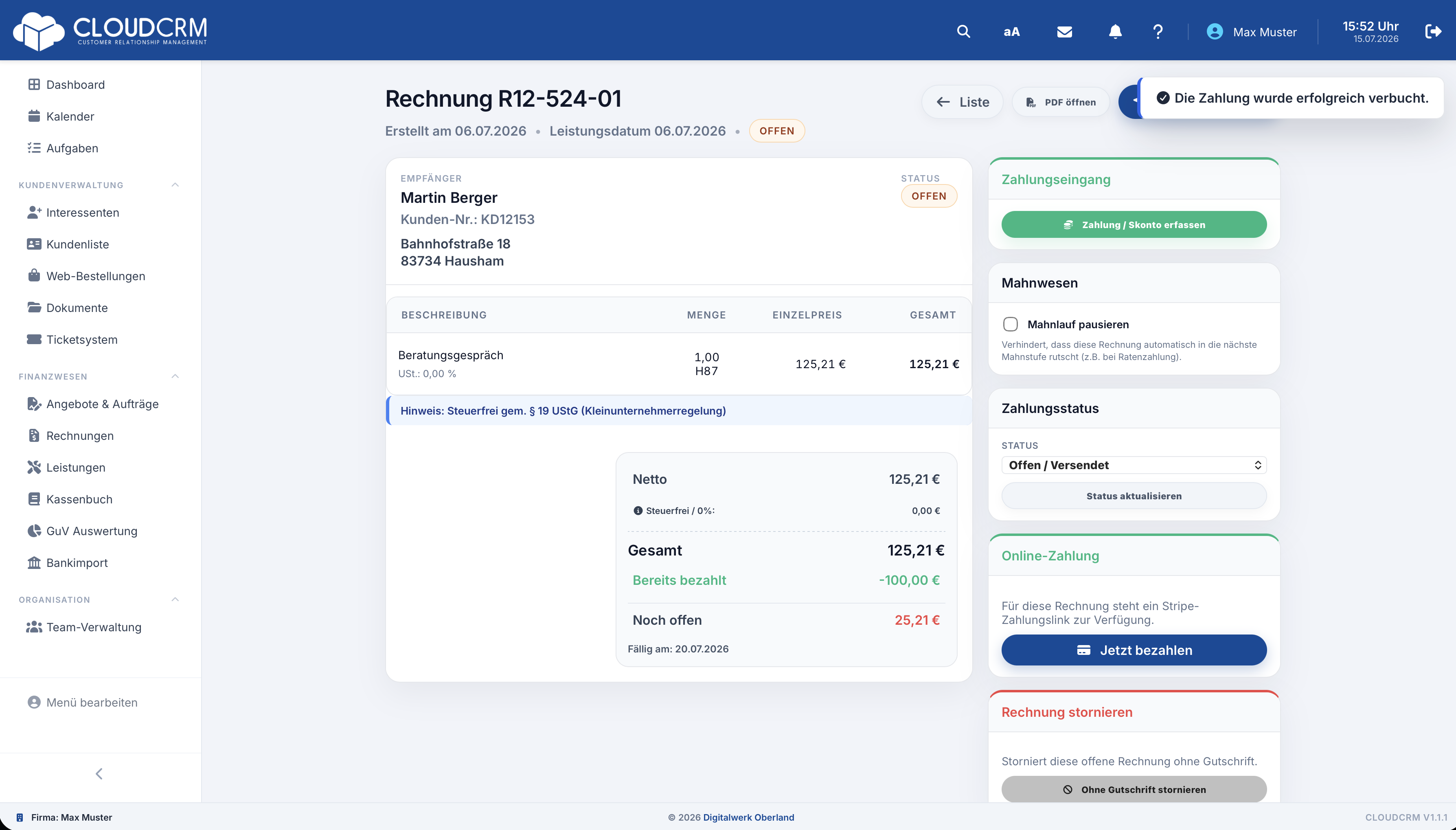Viewport: 1456px width, 830px height.
Task: Click CLOUDCRM V1.1.1 version text
Action: [1406, 817]
